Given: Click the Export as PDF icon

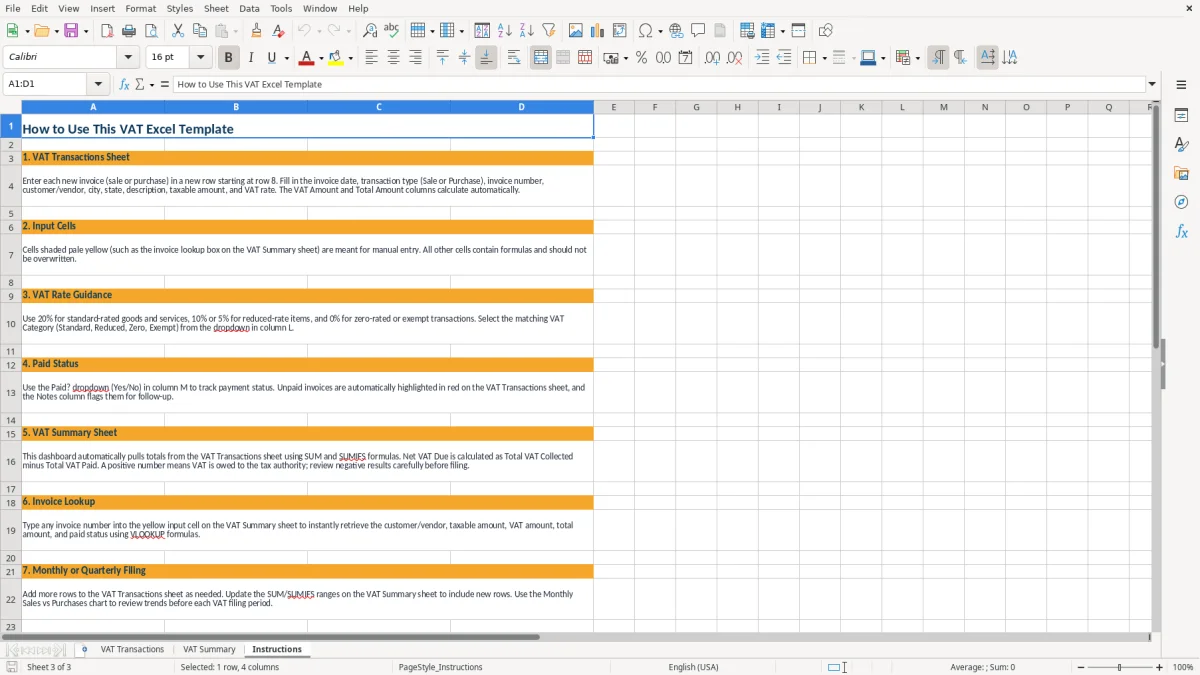Looking at the screenshot, I should coord(107,31).
